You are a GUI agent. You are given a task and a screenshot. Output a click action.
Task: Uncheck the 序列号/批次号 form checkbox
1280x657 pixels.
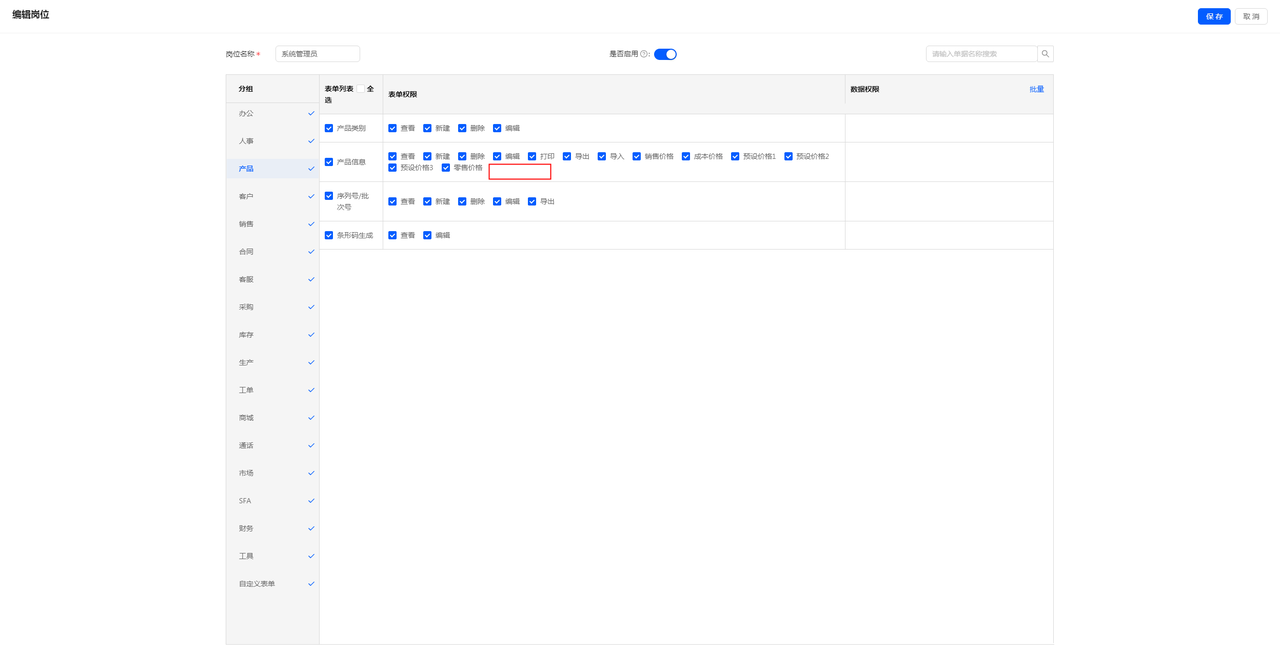coord(329,196)
